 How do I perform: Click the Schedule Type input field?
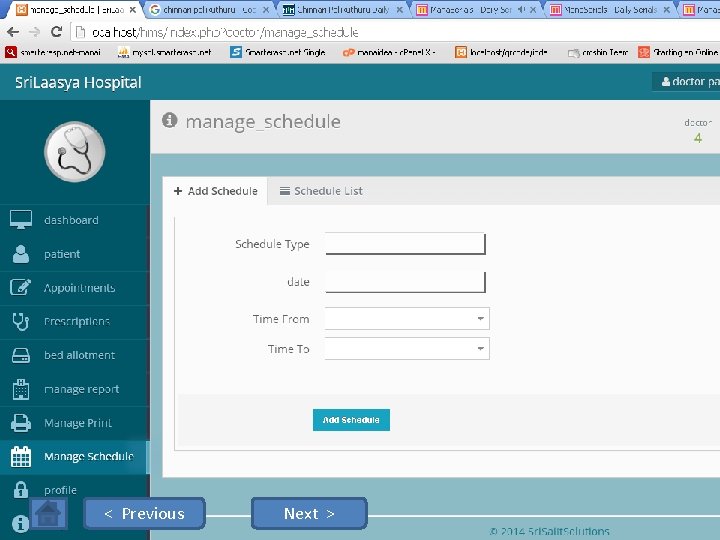click(405, 243)
